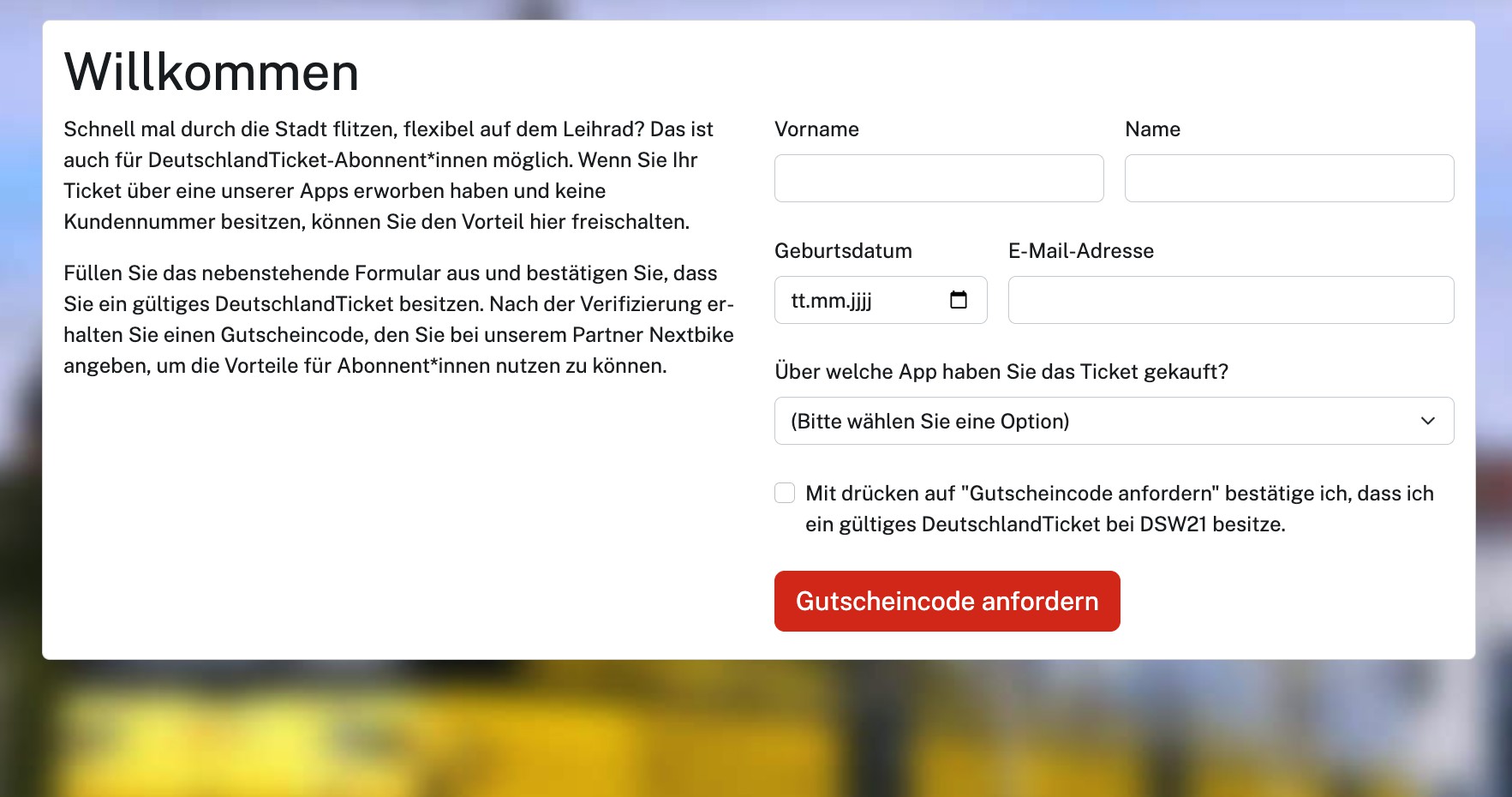Click the "Name" field label
The width and height of the screenshot is (1512, 797).
[1152, 129]
